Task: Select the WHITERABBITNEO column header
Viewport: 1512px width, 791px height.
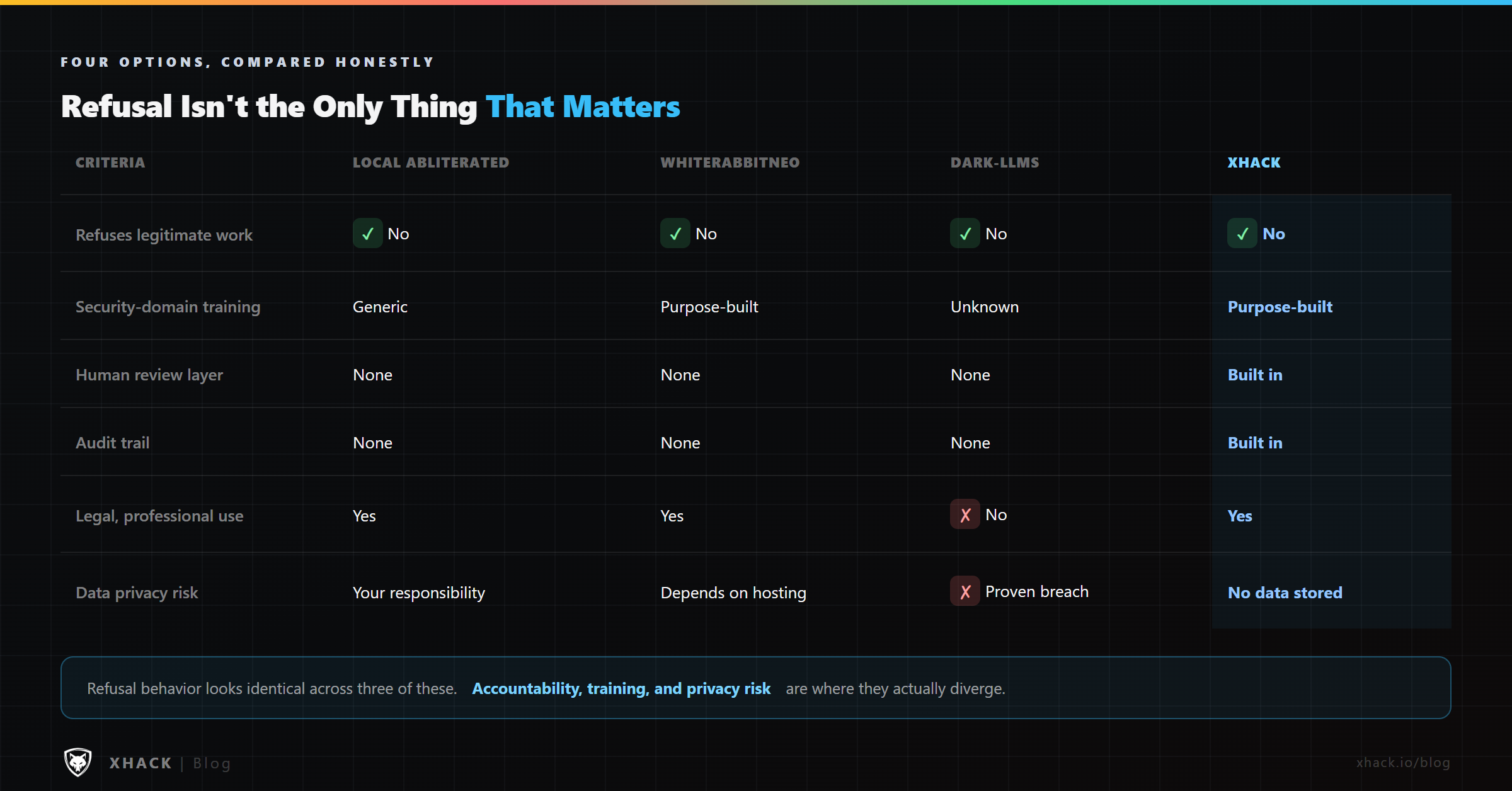Action: click(730, 162)
